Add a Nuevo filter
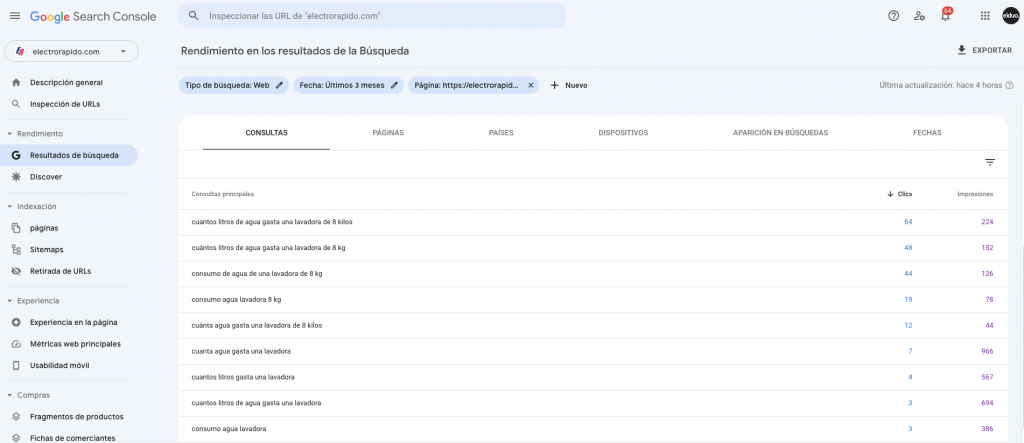Image resolution: width=1024 pixels, height=443 pixels. [x=569, y=85]
